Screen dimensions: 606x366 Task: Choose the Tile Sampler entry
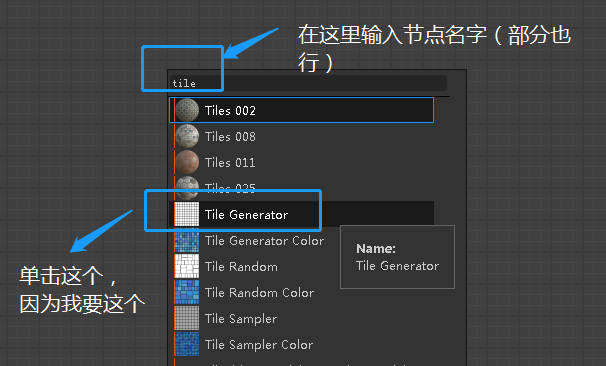pyautogui.click(x=241, y=318)
